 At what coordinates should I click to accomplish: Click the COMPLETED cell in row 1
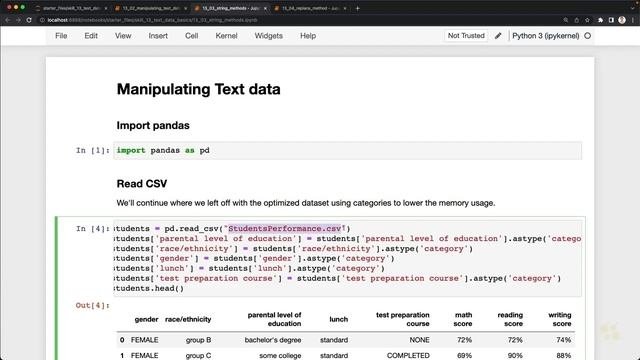(408, 356)
